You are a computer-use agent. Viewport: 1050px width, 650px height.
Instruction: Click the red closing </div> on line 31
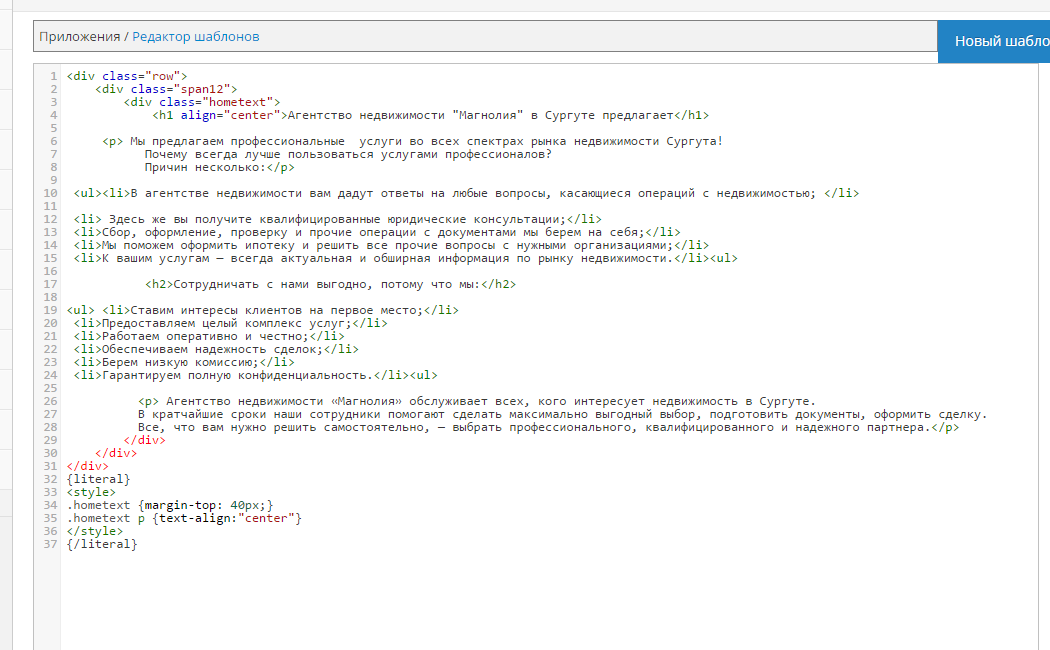click(x=88, y=467)
